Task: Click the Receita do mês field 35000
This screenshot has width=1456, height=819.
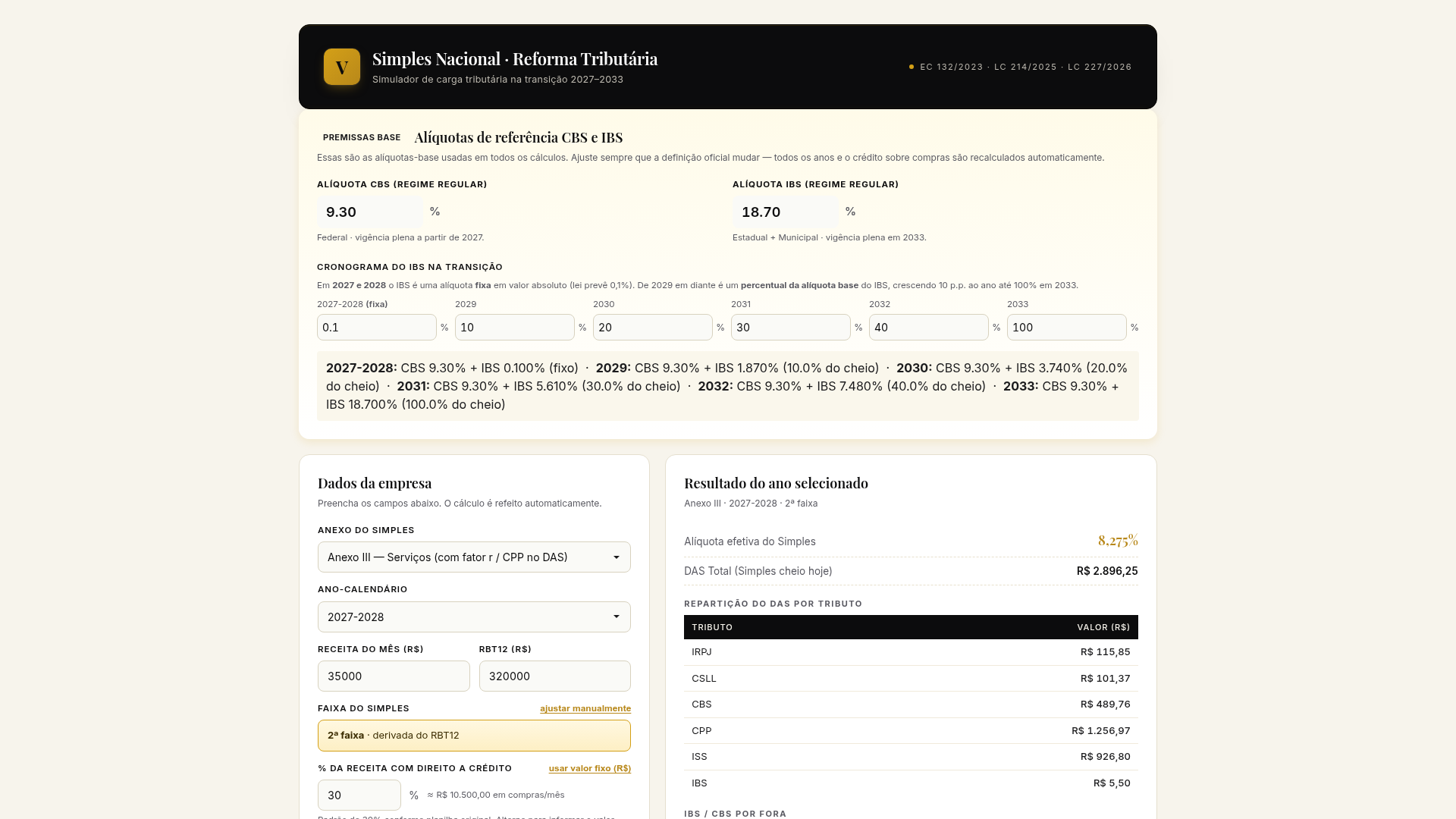Action: (x=394, y=676)
